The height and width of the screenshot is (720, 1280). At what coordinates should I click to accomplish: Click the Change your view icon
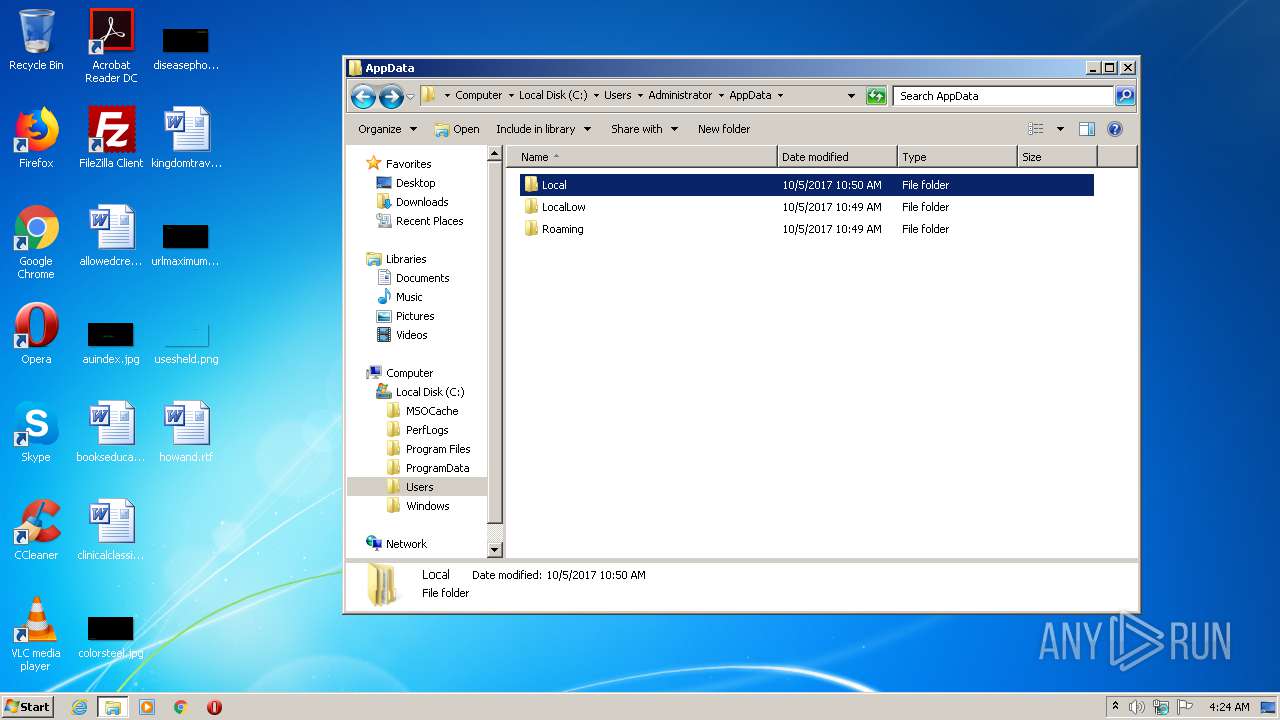1036,129
